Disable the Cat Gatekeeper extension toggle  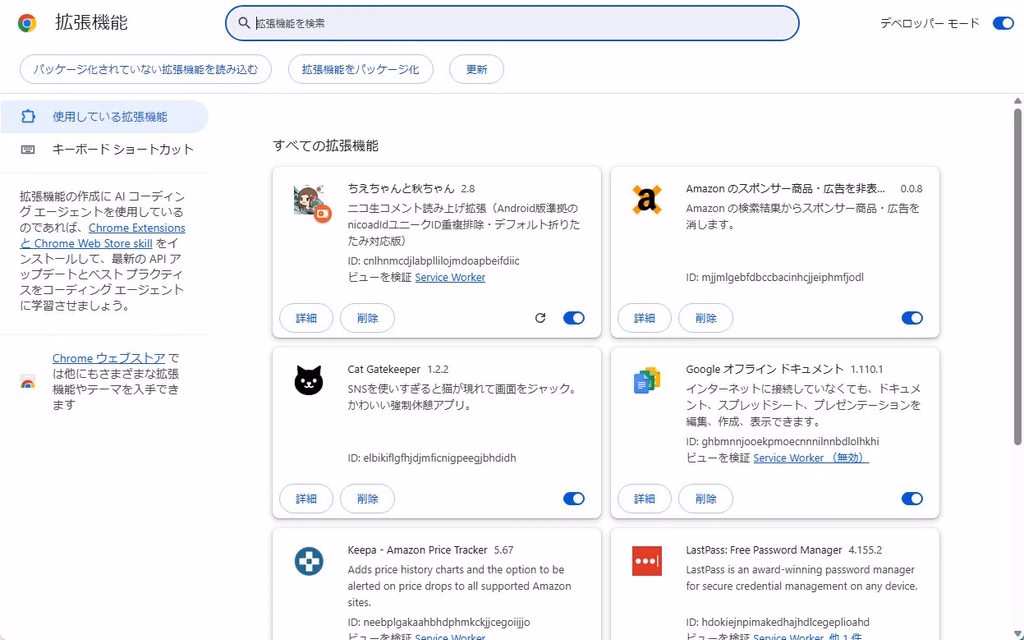pos(574,499)
